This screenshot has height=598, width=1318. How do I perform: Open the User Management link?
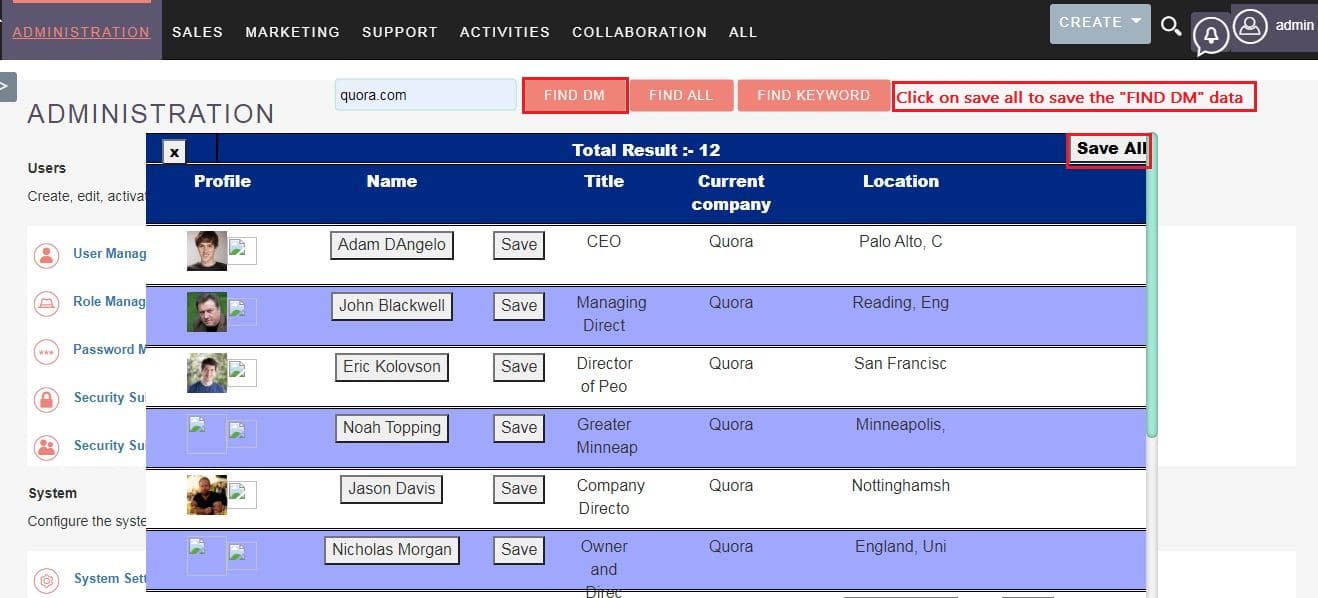click(110, 254)
